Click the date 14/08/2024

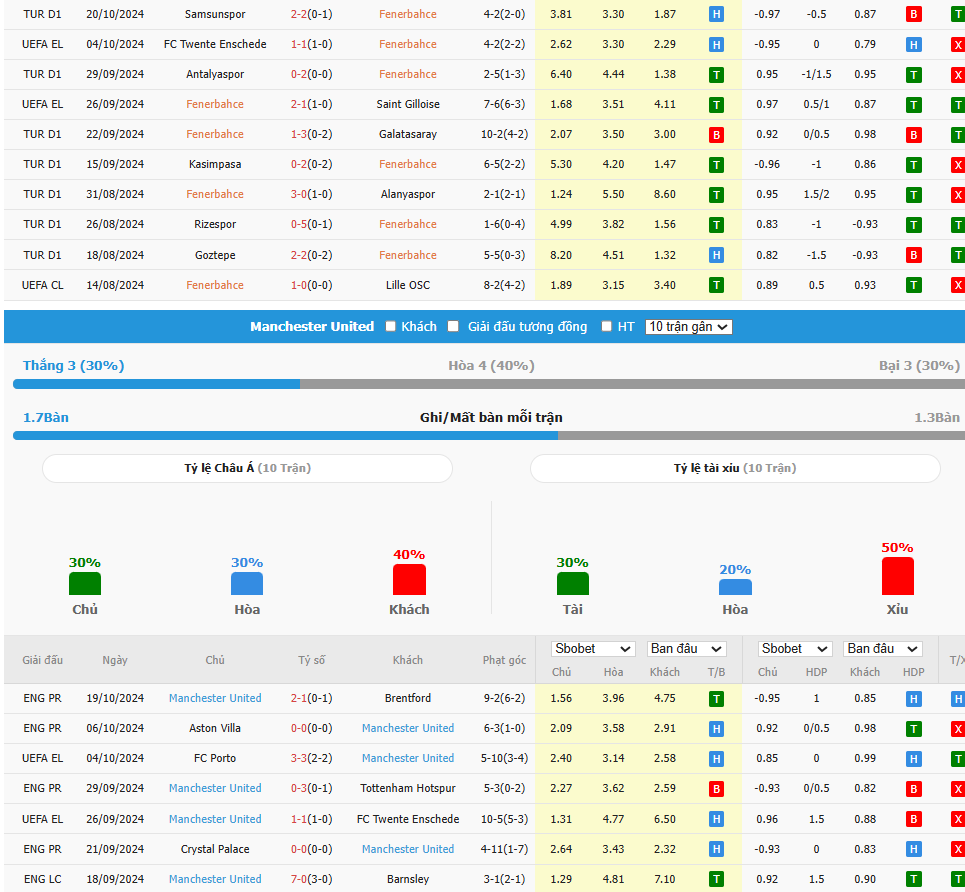pyautogui.click(x=115, y=285)
